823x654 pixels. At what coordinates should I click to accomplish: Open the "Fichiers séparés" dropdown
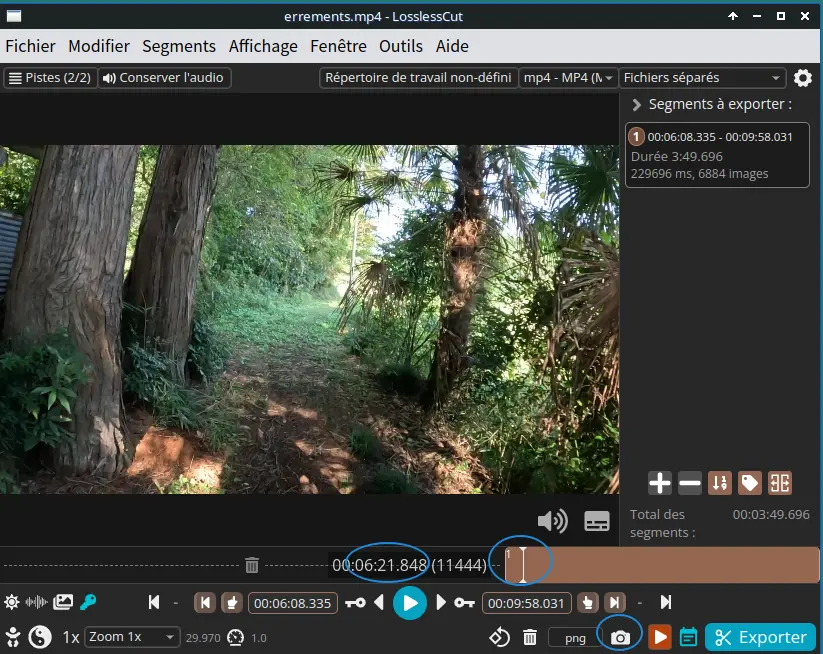[702, 78]
